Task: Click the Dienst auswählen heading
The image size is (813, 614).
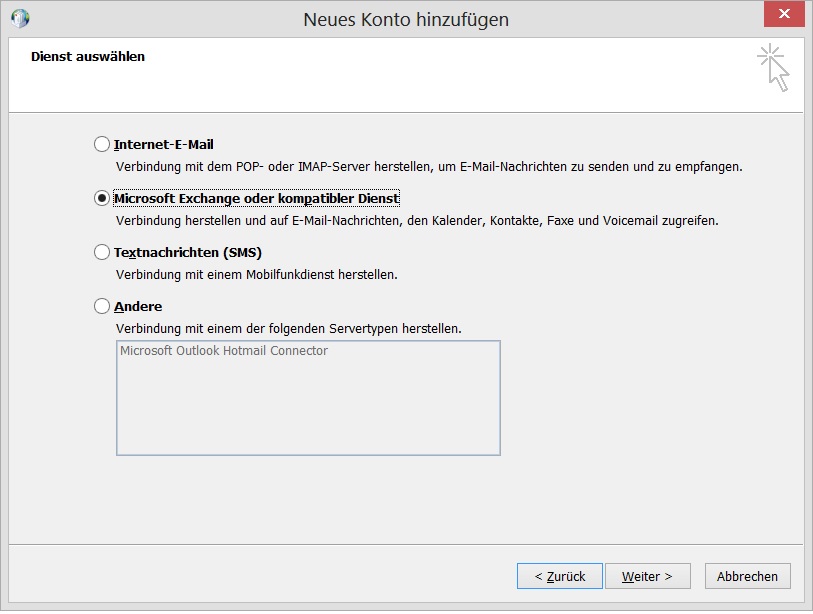Action: (88, 57)
